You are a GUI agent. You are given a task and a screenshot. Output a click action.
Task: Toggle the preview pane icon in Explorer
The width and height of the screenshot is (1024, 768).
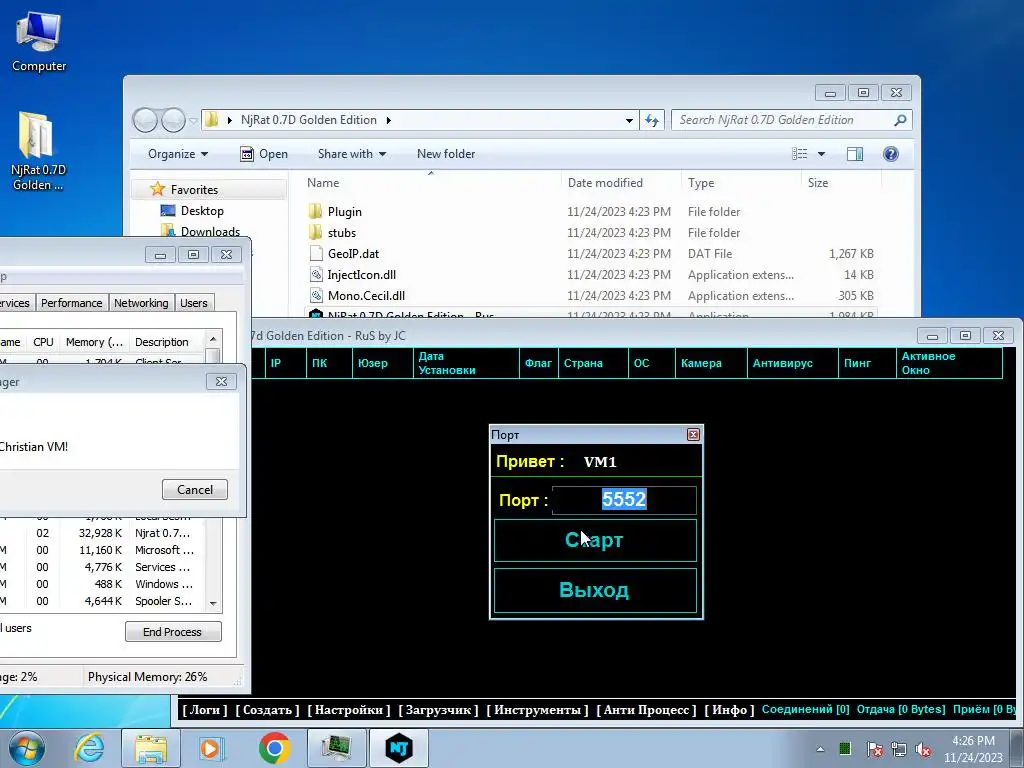854,154
